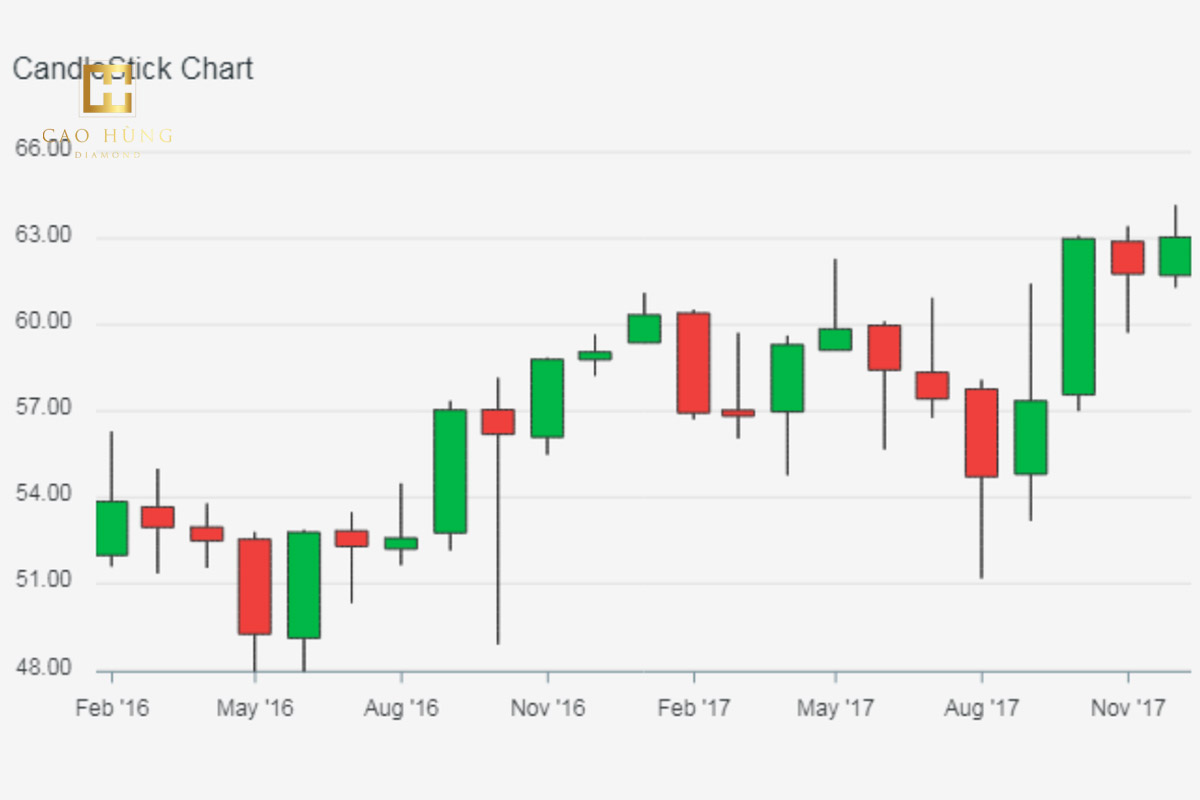The height and width of the screenshot is (800, 1200).
Task: Select the tall green October 2017 candlestick
Action: click(x=1078, y=316)
